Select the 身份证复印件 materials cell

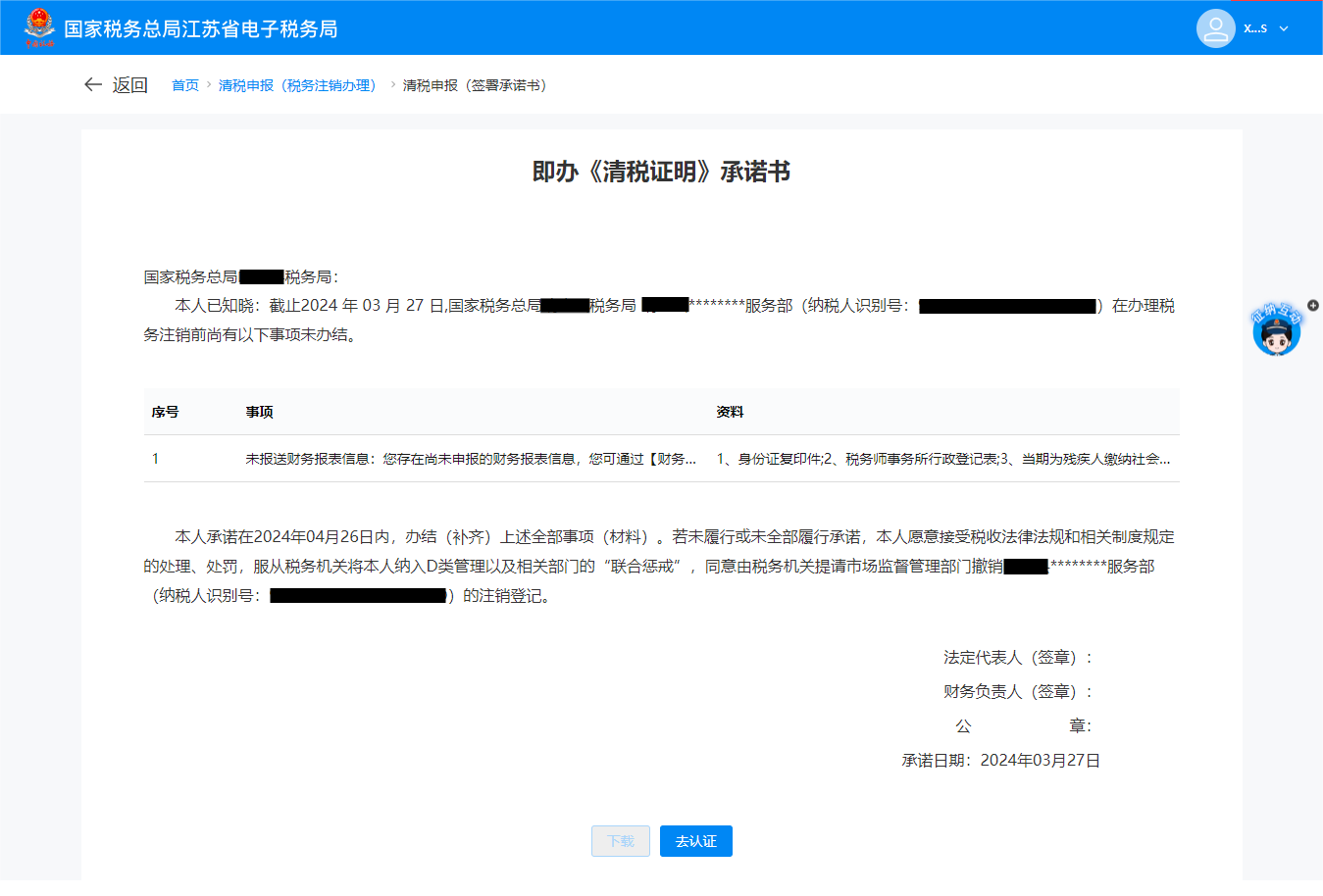[942, 459]
